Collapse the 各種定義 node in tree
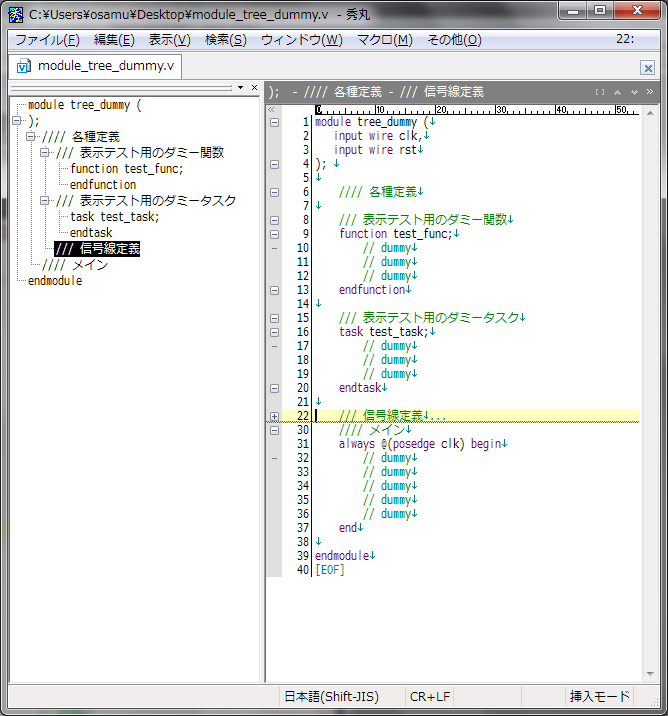Screen dimensions: 668x716 [31, 137]
